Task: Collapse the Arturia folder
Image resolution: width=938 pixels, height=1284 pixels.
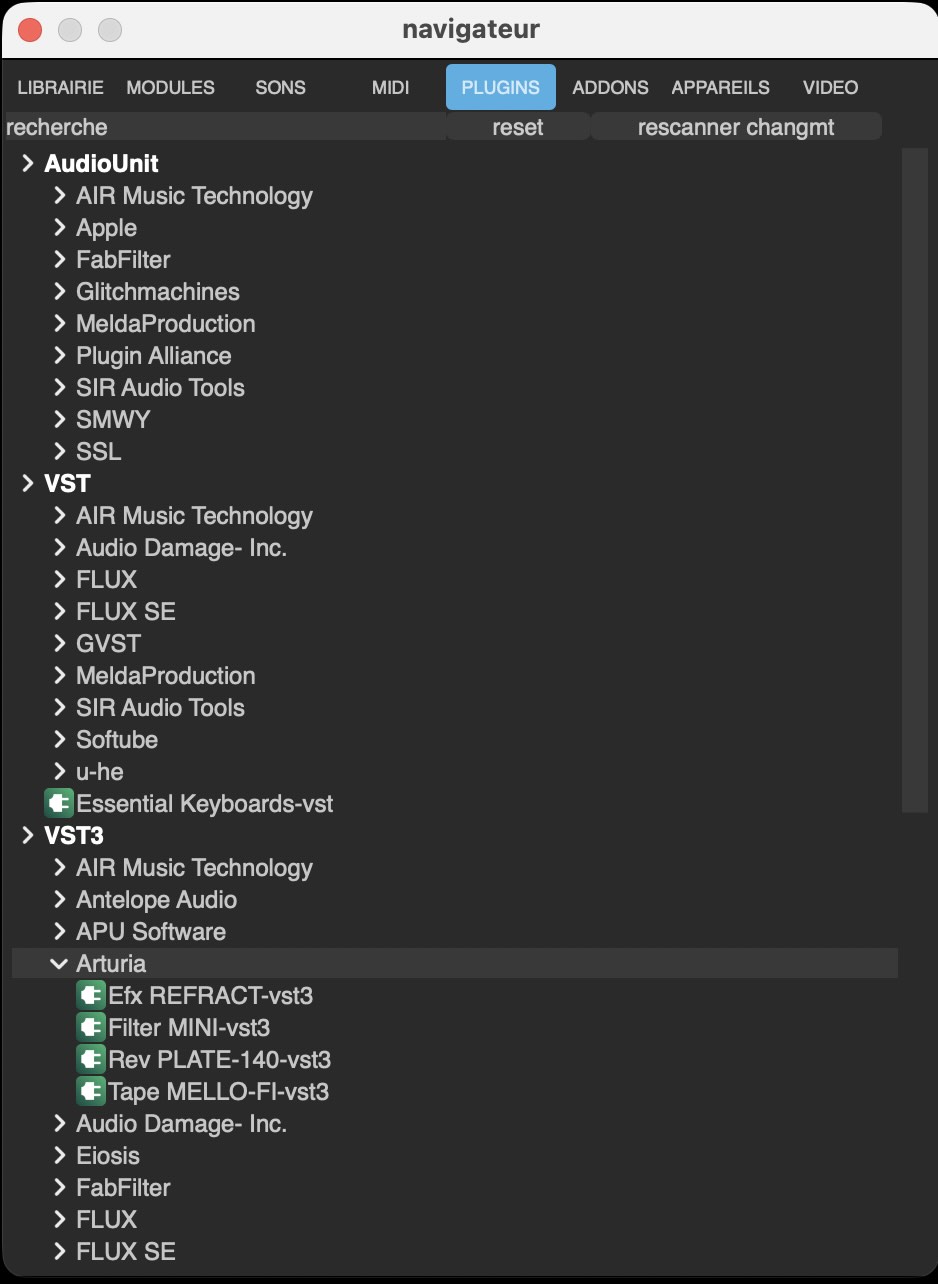Action: click(x=59, y=964)
